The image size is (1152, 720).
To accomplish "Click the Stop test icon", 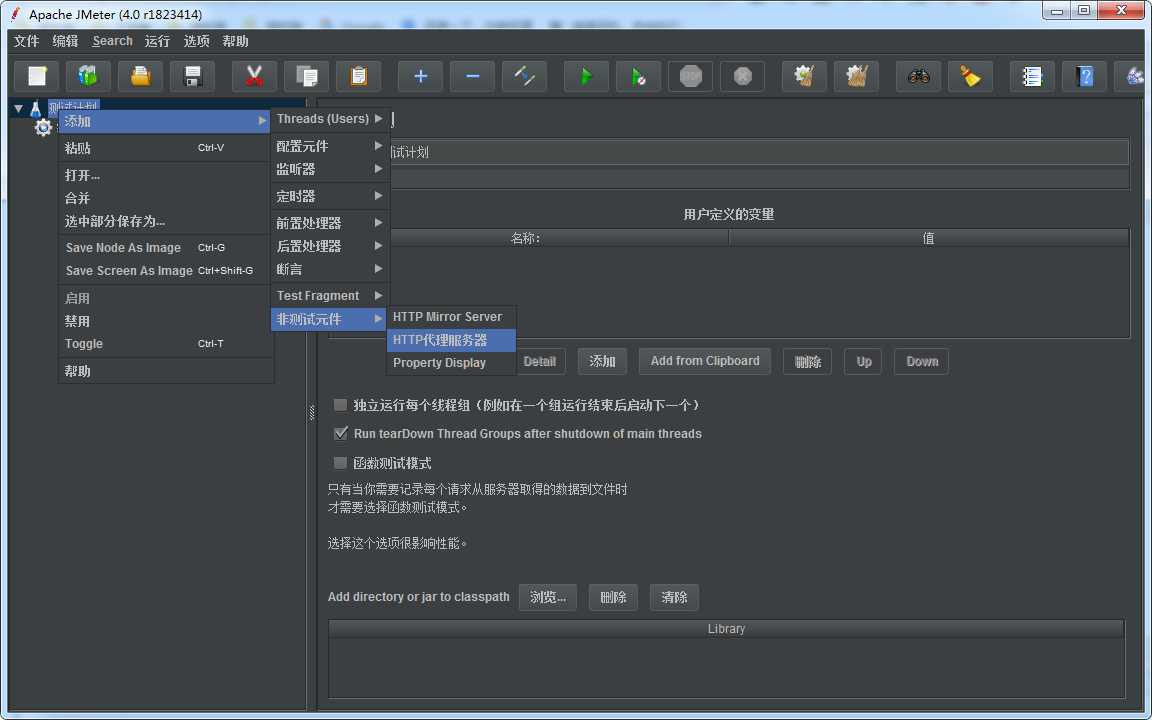I will 691,76.
